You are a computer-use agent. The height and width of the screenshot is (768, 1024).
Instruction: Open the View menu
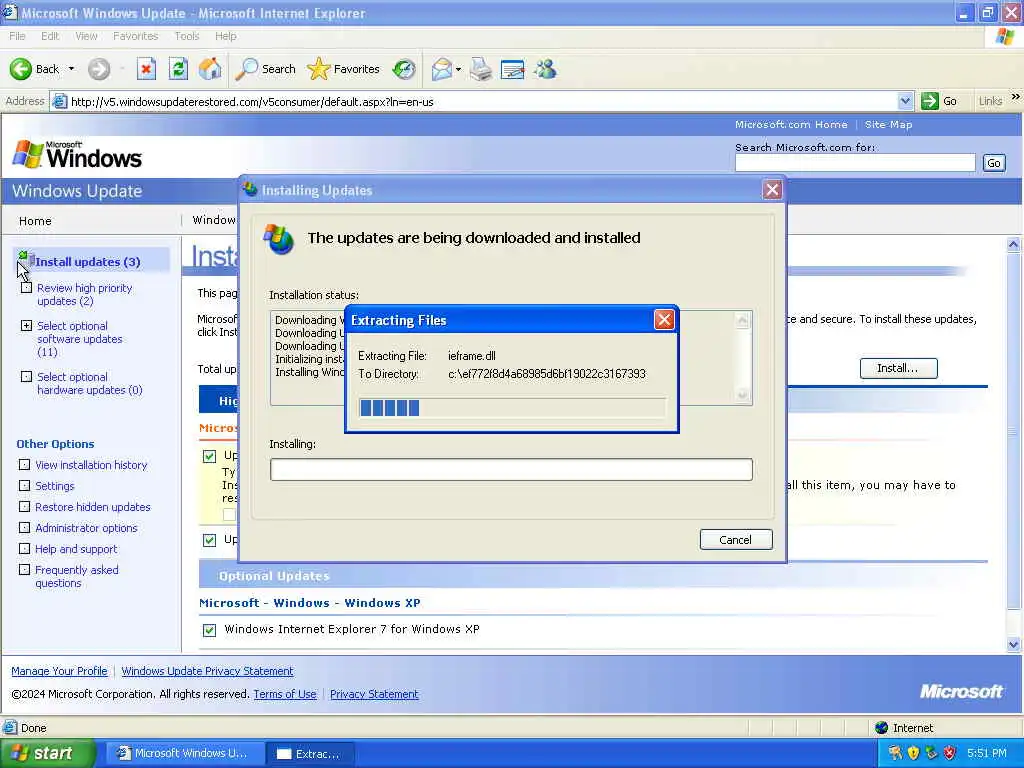pos(86,36)
